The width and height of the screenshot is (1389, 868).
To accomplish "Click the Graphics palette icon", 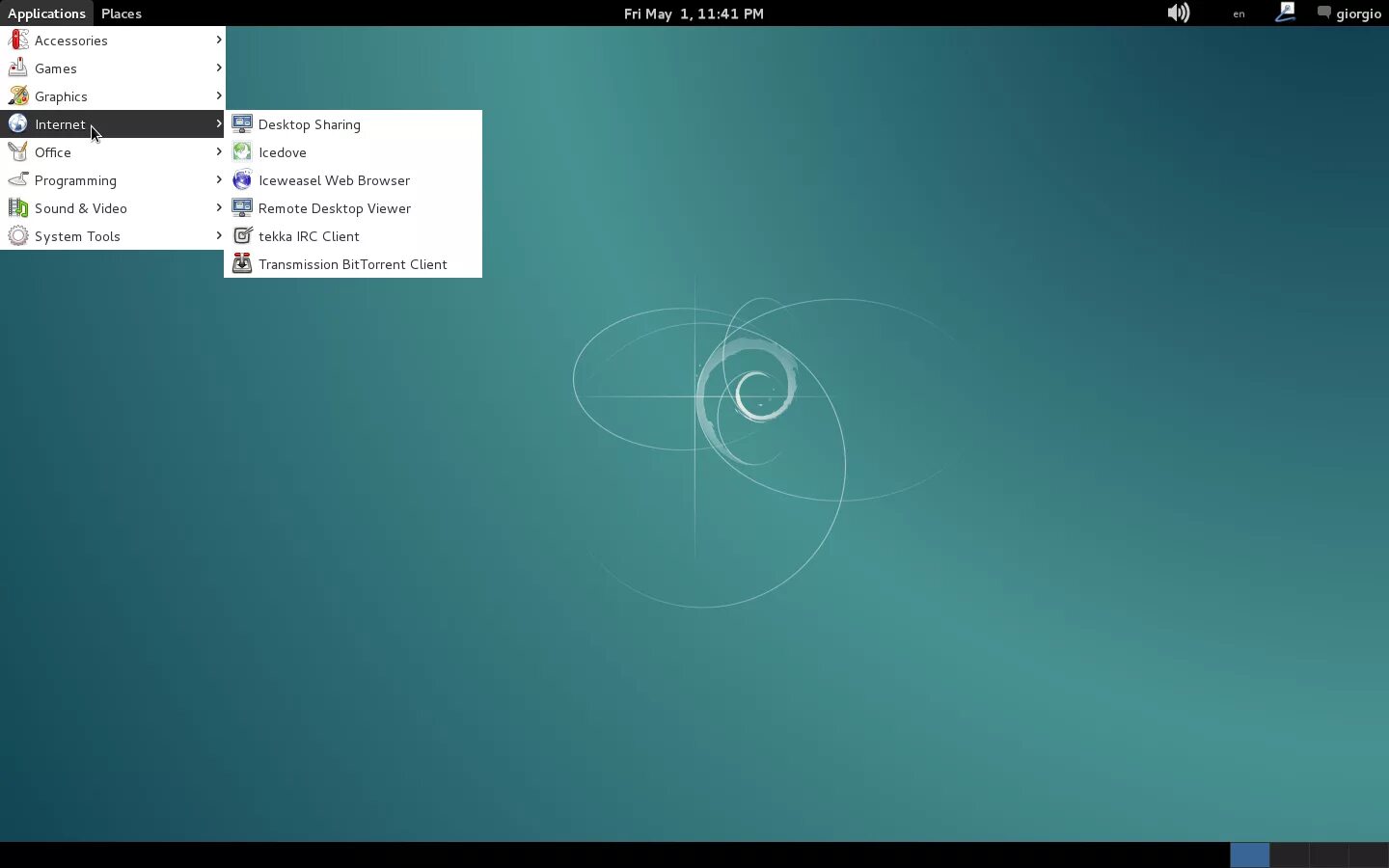I will tap(18, 95).
